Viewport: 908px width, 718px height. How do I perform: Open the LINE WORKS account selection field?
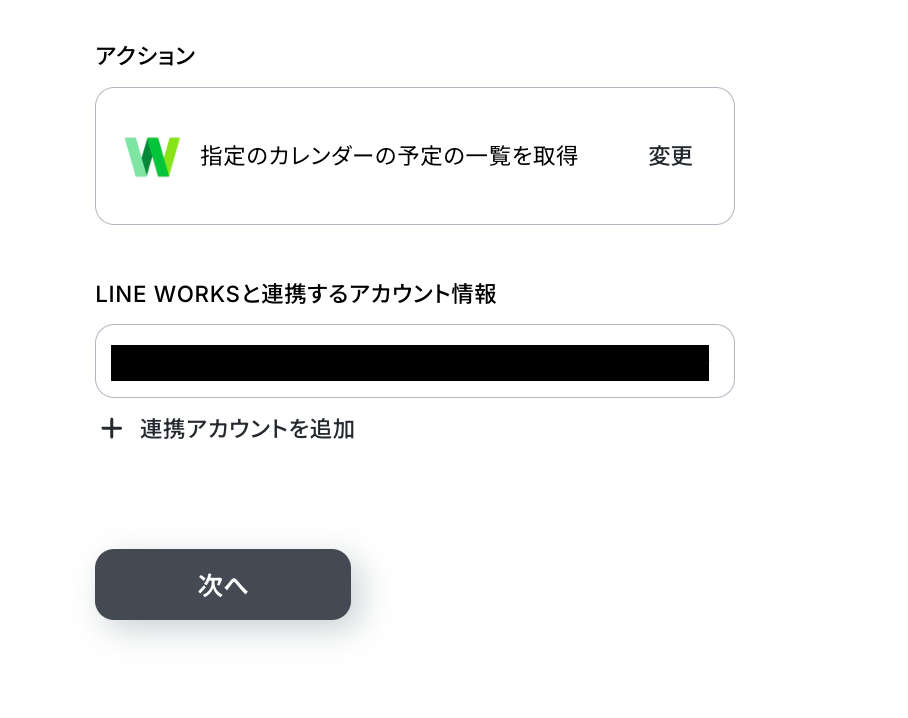(415, 361)
